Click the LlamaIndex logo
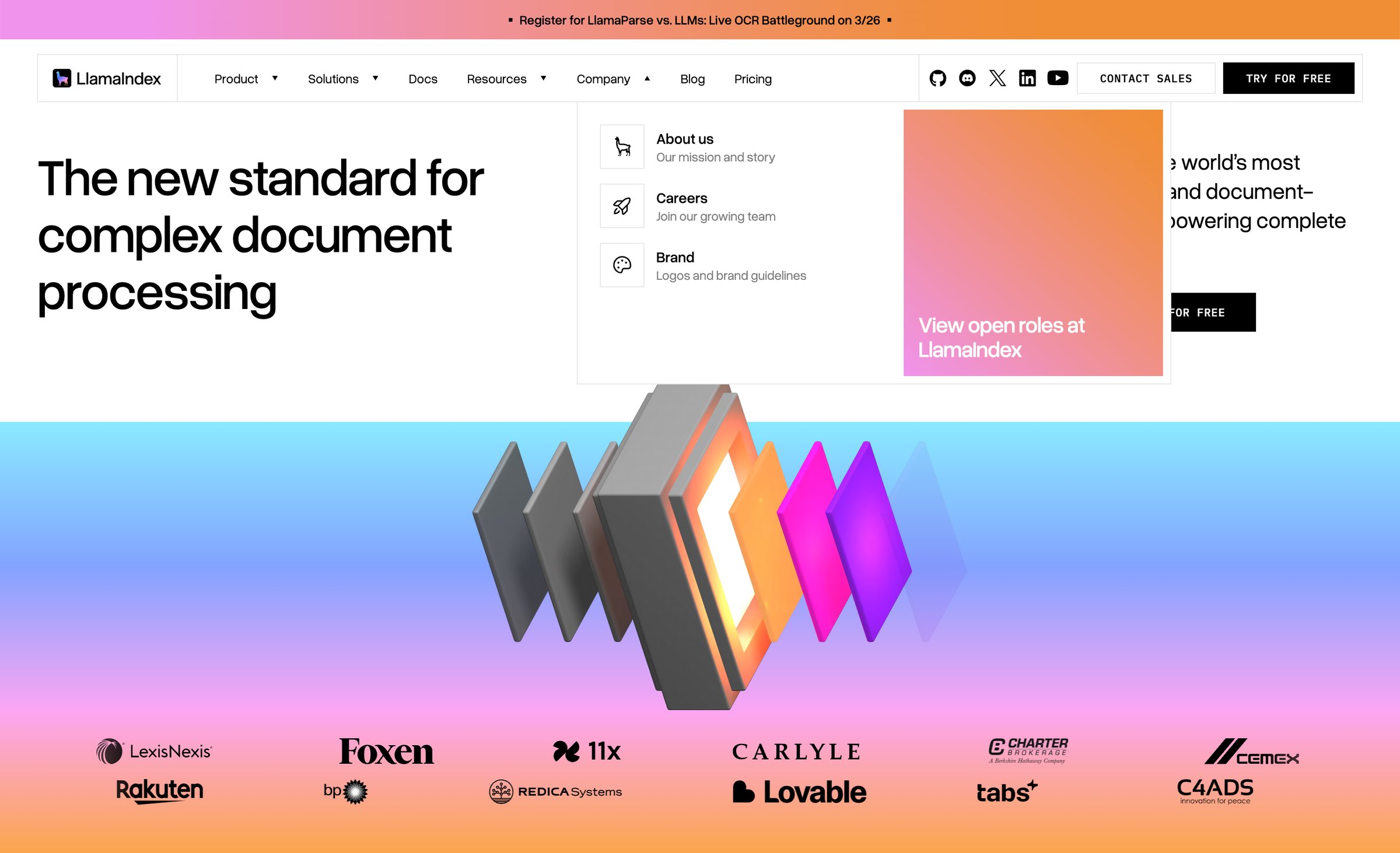 107,78
